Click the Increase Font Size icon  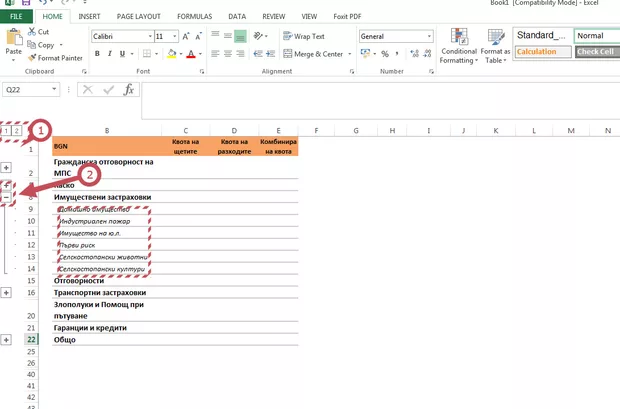(186, 36)
